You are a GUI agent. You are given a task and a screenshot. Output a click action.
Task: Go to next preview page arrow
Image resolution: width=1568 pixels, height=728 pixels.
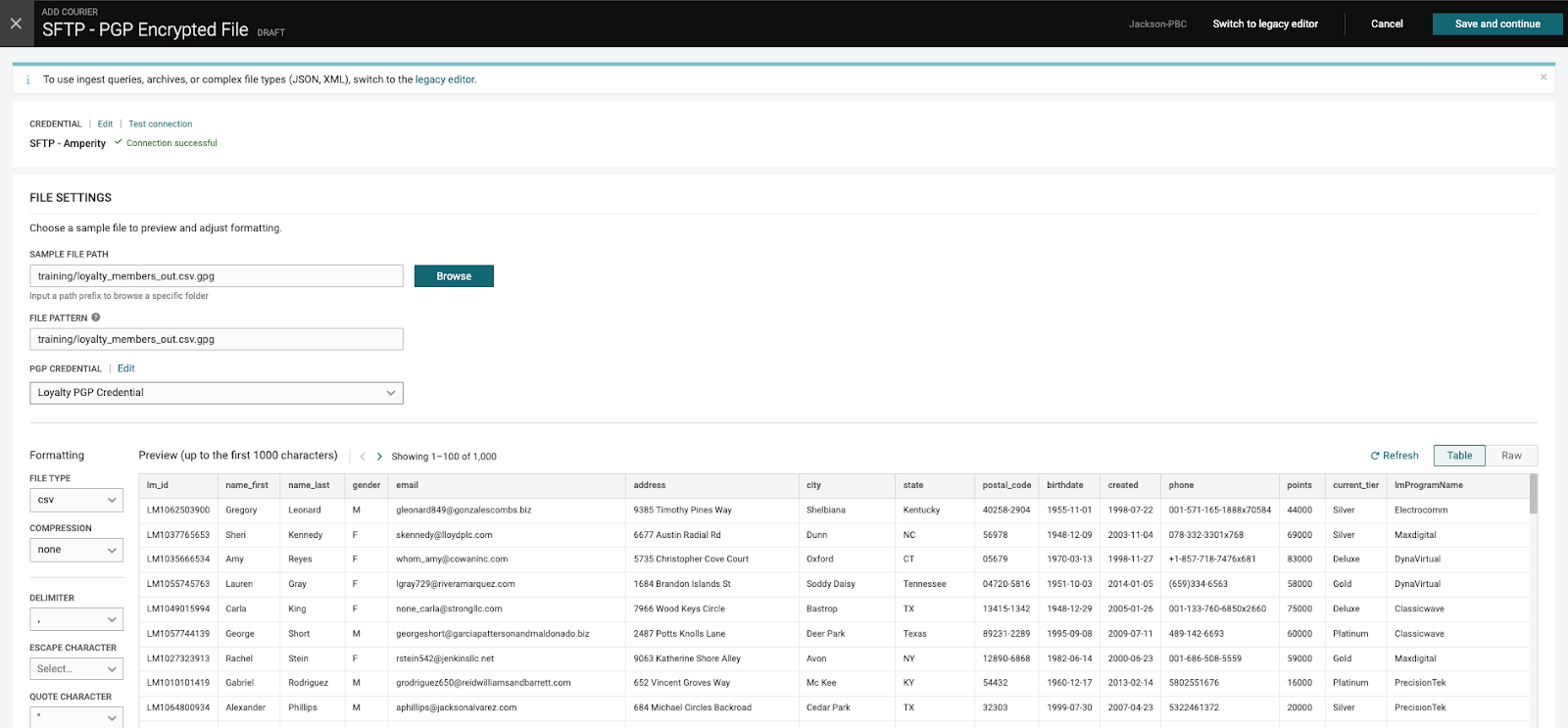pyautogui.click(x=379, y=457)
